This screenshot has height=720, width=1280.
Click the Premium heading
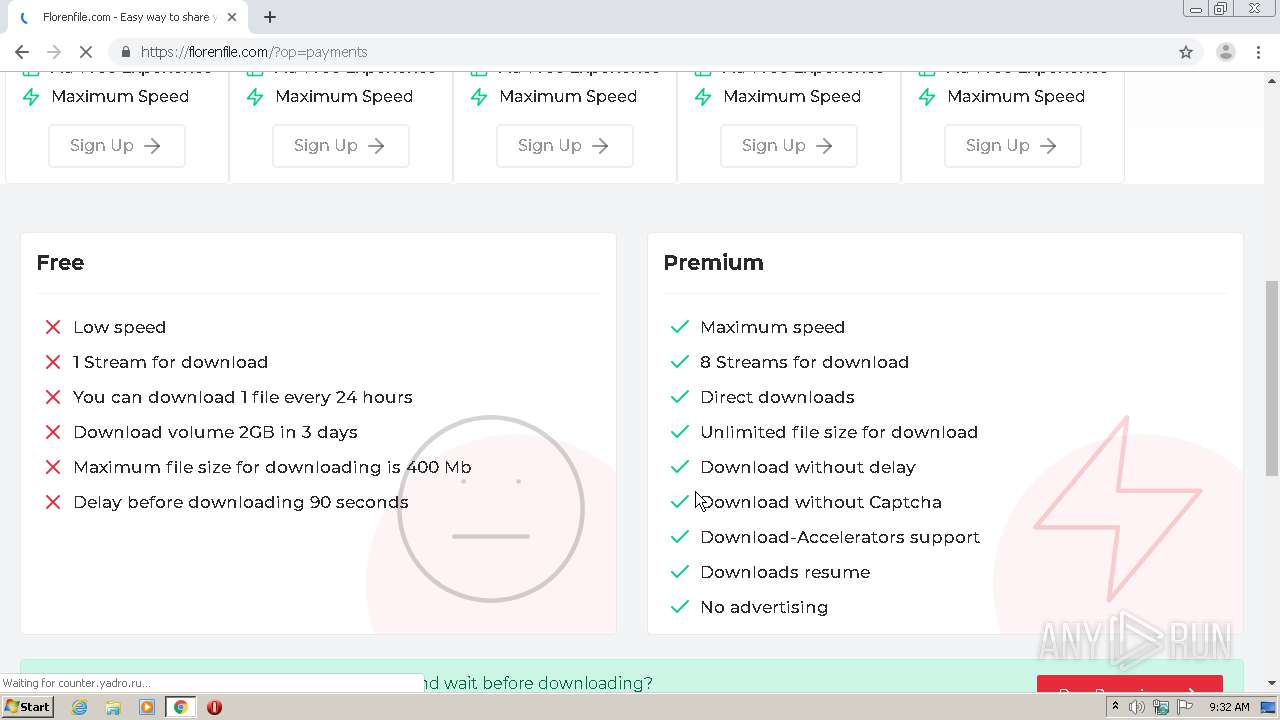[x=713, y=262]
